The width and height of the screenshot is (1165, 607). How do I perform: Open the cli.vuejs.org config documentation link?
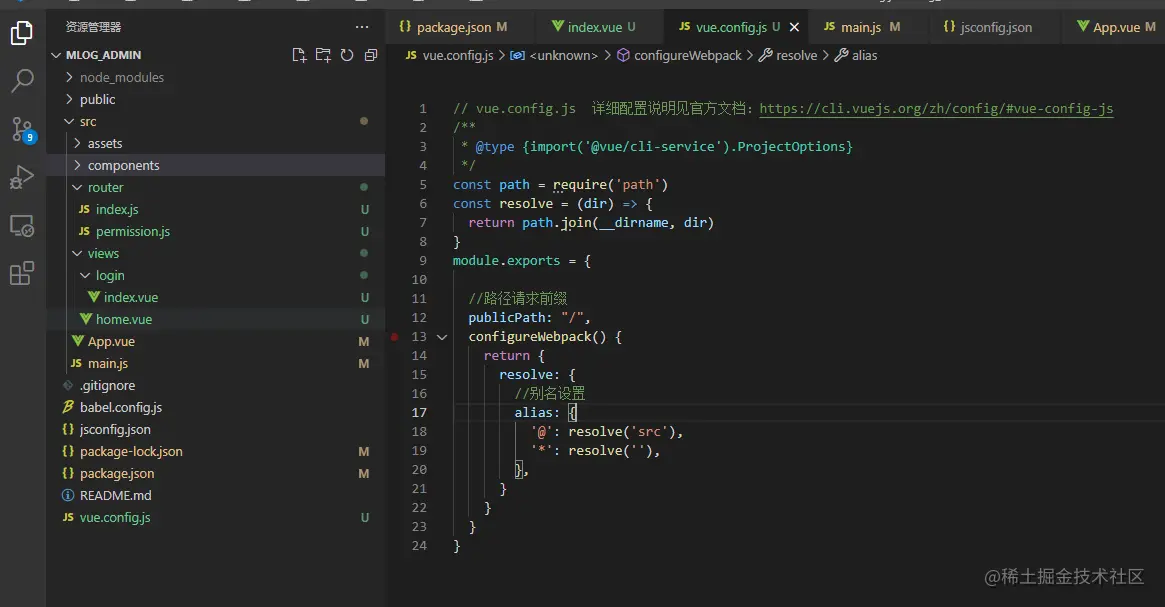pyautogui.click(x=936, y=108)
